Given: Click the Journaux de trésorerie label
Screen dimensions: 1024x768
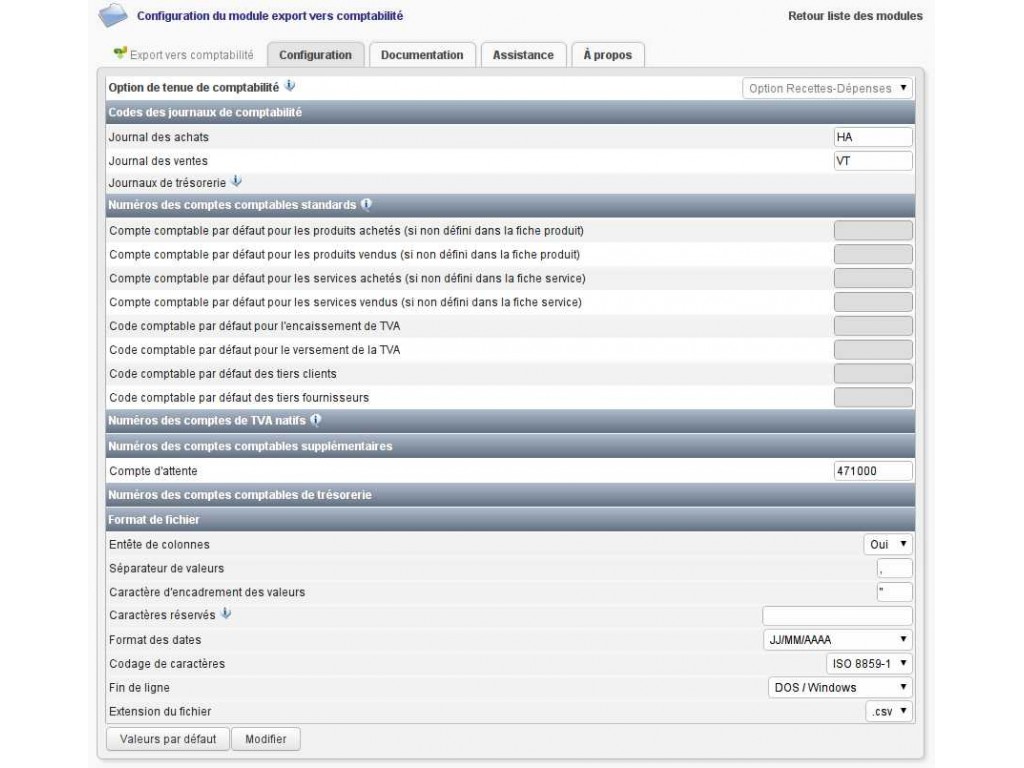Looking at the screenshot, I should click(167, 183).
